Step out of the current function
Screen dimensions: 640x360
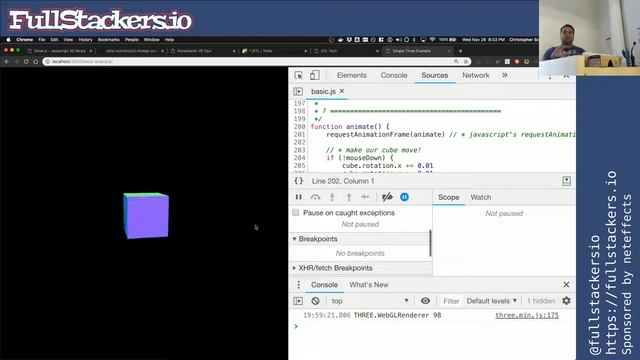(x=349, y=197)
